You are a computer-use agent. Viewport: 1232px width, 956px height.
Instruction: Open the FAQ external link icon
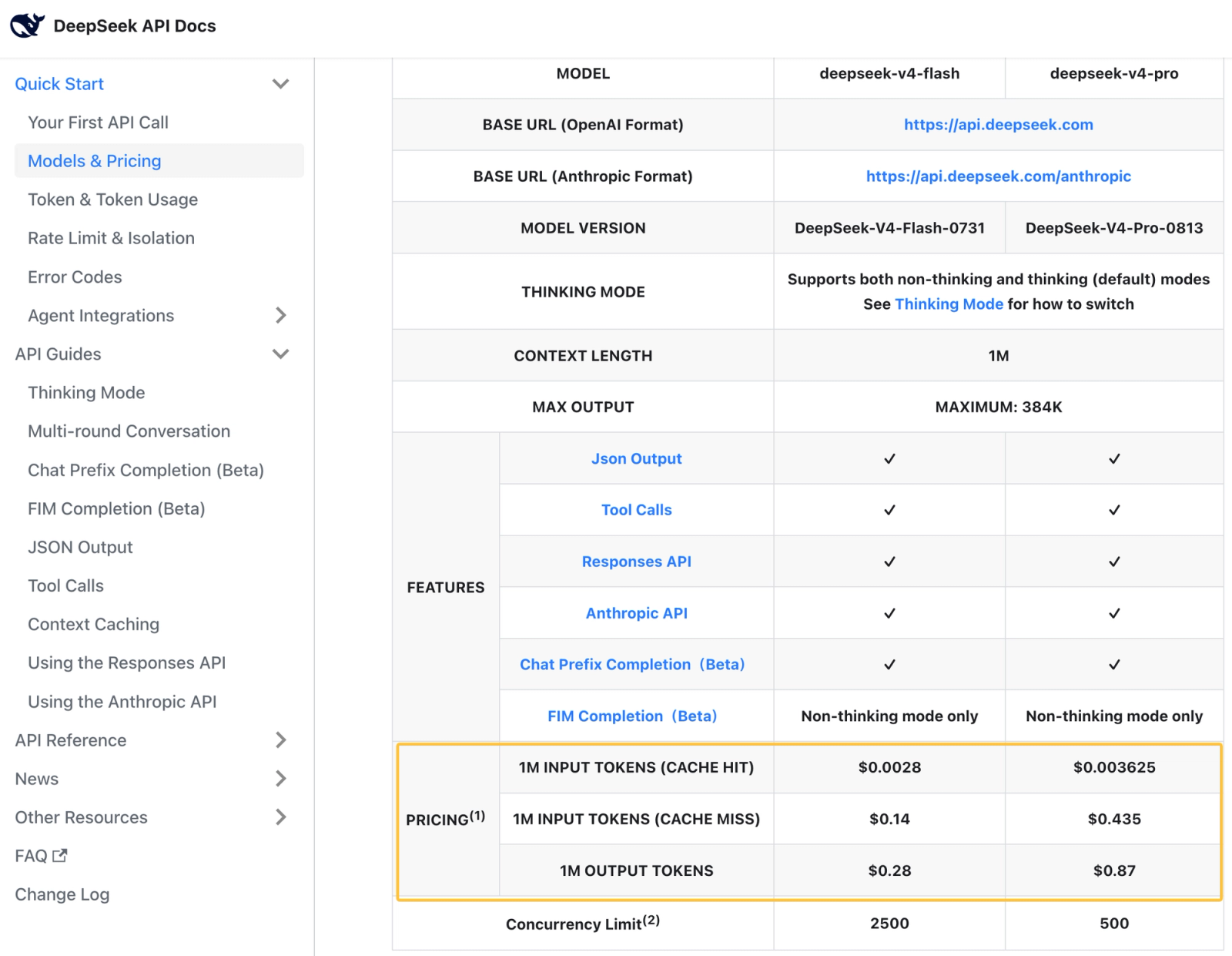(60, 855)
